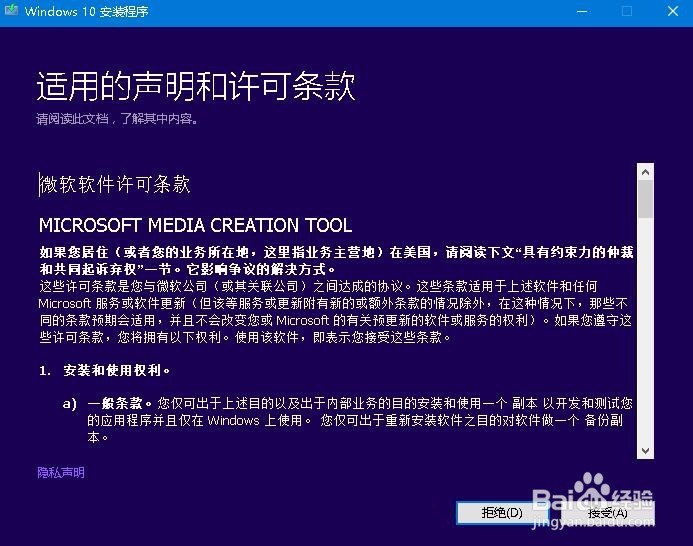Screen dimensions: 693x546
Task: Click the MICROSOFT MEDIA CREATION TOOL heading
Action: pos(195,225)
